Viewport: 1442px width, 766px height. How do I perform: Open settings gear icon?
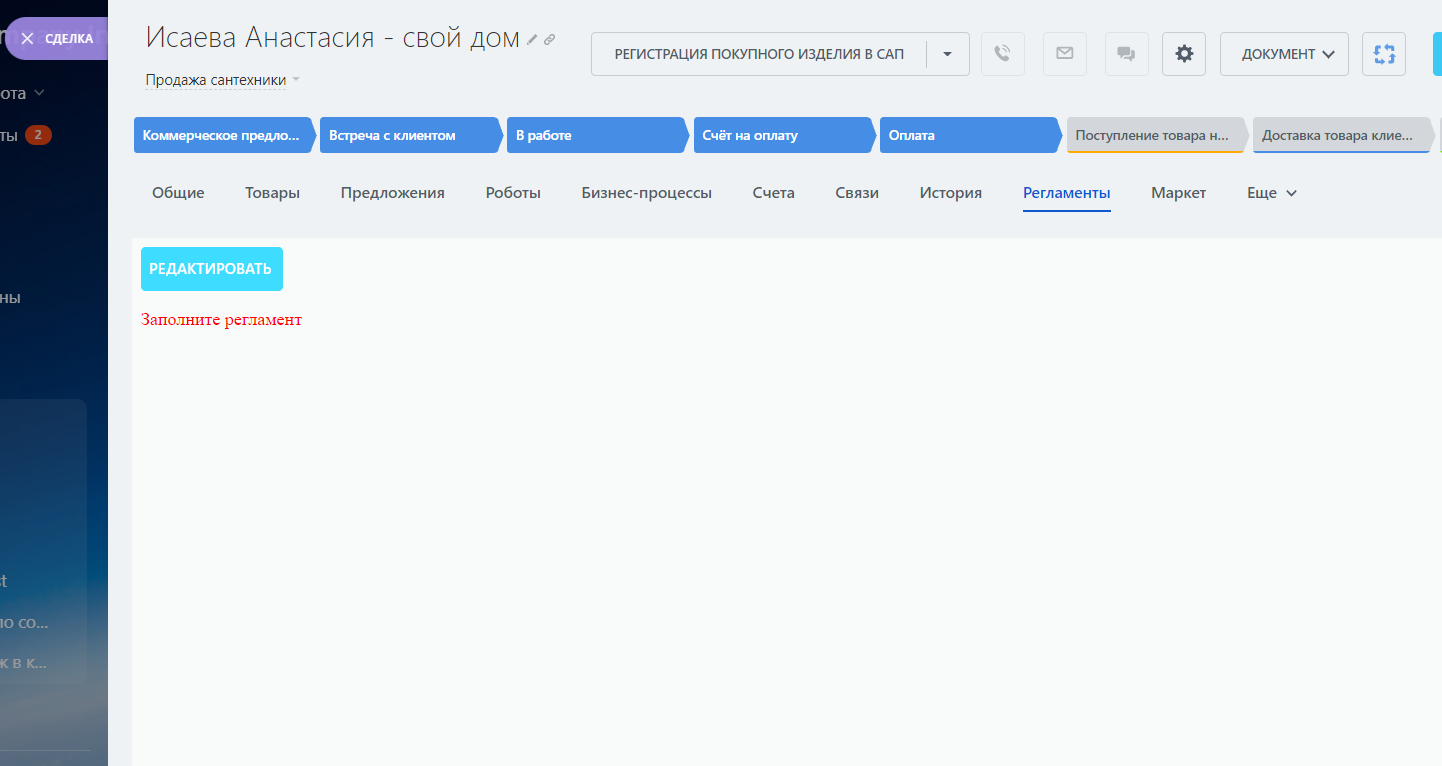(x=1184, y=54)
